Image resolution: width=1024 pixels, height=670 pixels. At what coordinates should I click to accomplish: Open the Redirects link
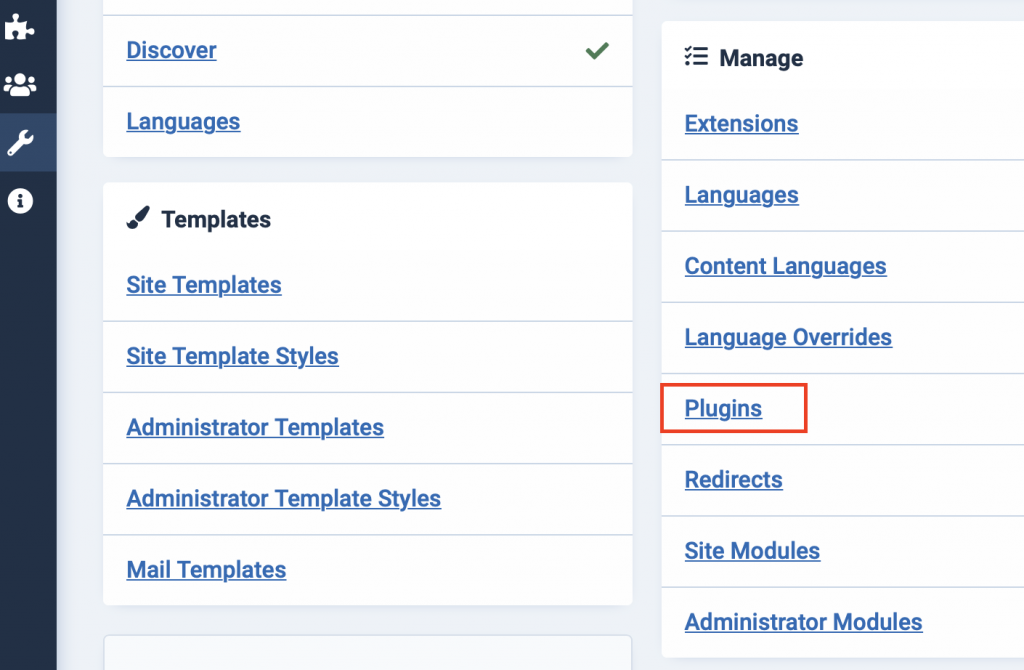point(733,480)
